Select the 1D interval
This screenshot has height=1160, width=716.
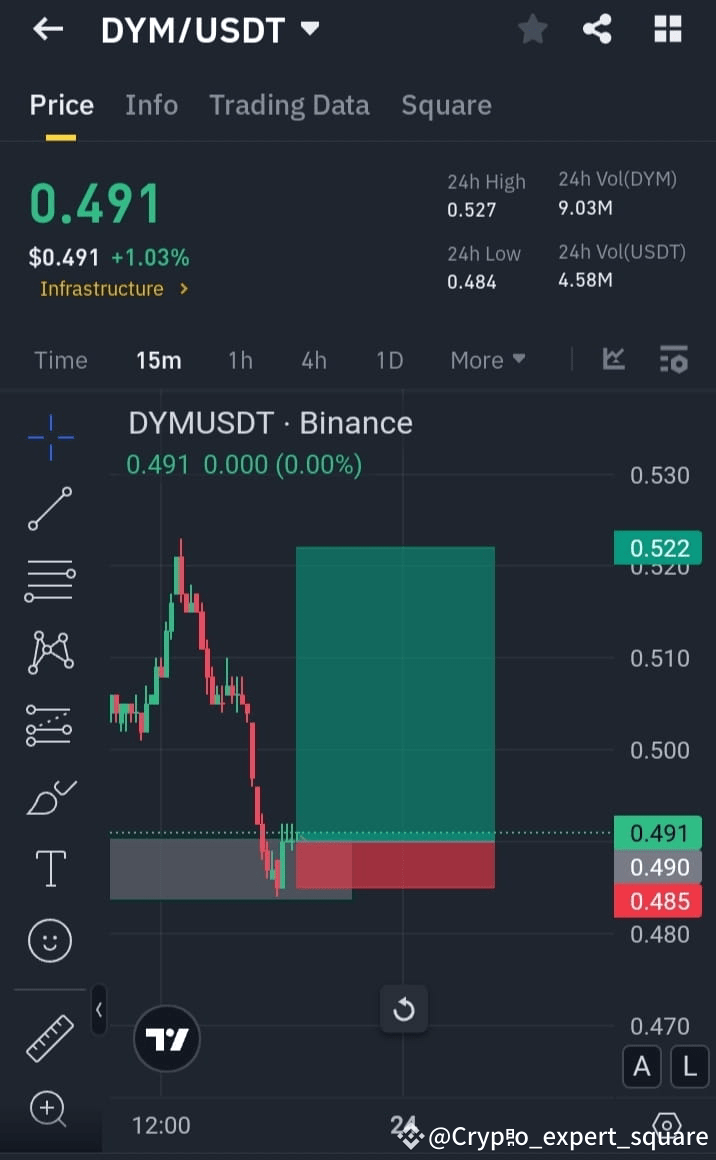(x=389, y=360)
